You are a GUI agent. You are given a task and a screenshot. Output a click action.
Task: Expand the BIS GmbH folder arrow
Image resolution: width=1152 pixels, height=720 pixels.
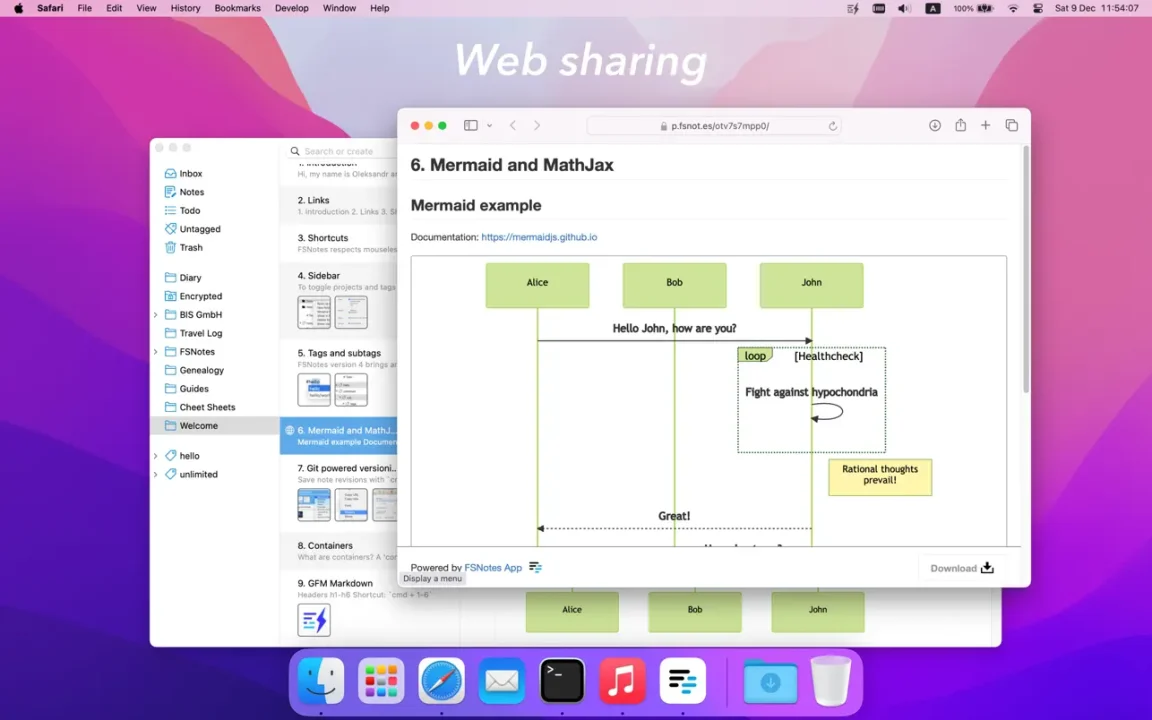click(x=155, y=314)
